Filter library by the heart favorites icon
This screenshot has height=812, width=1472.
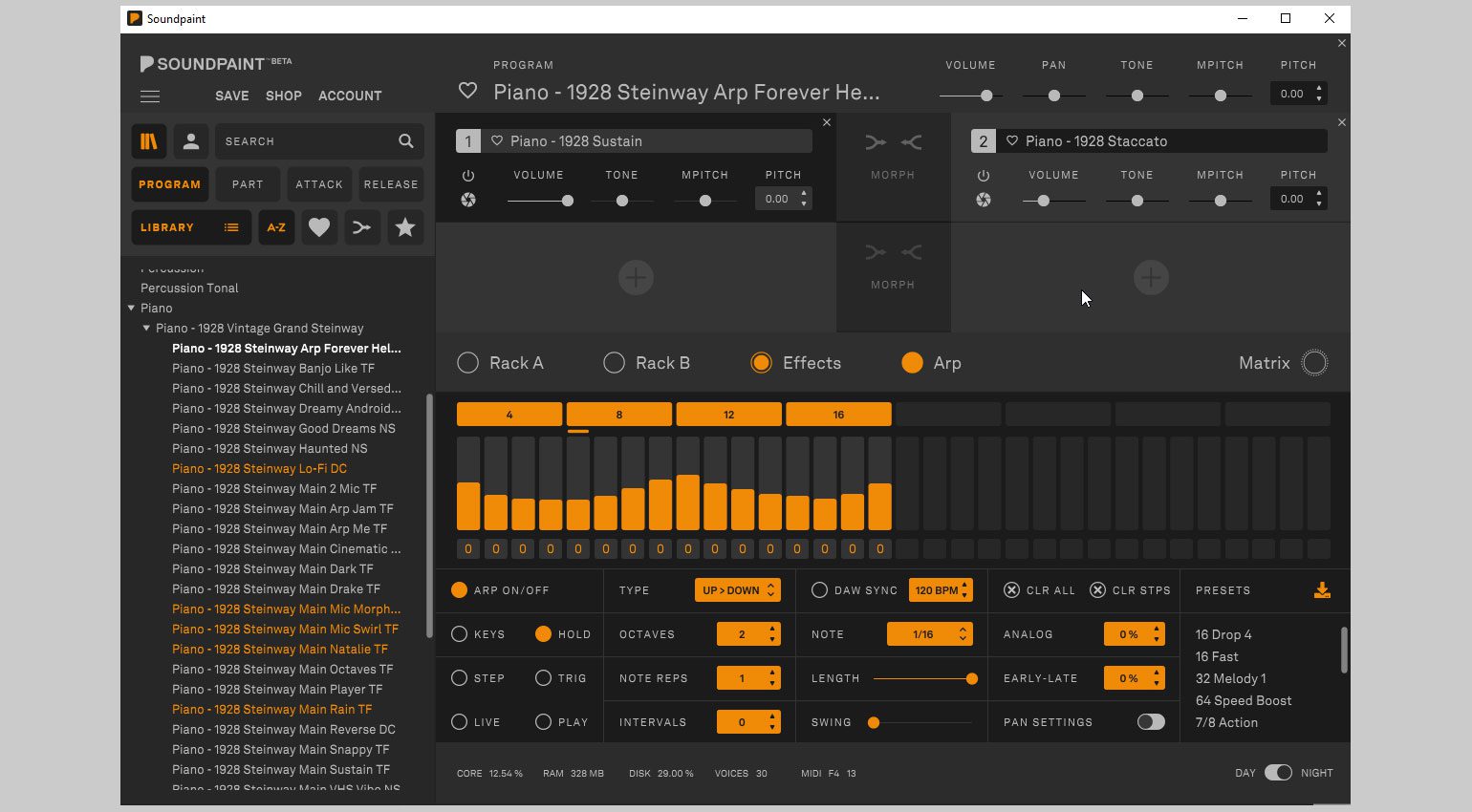tap(319, 227)
